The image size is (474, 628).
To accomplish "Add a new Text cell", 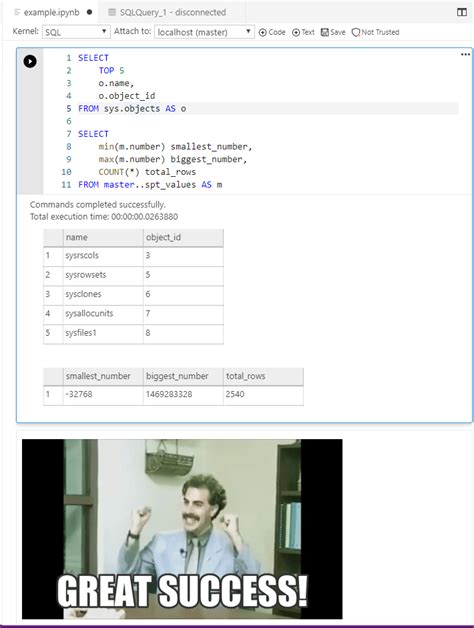I will coord(303,32).
